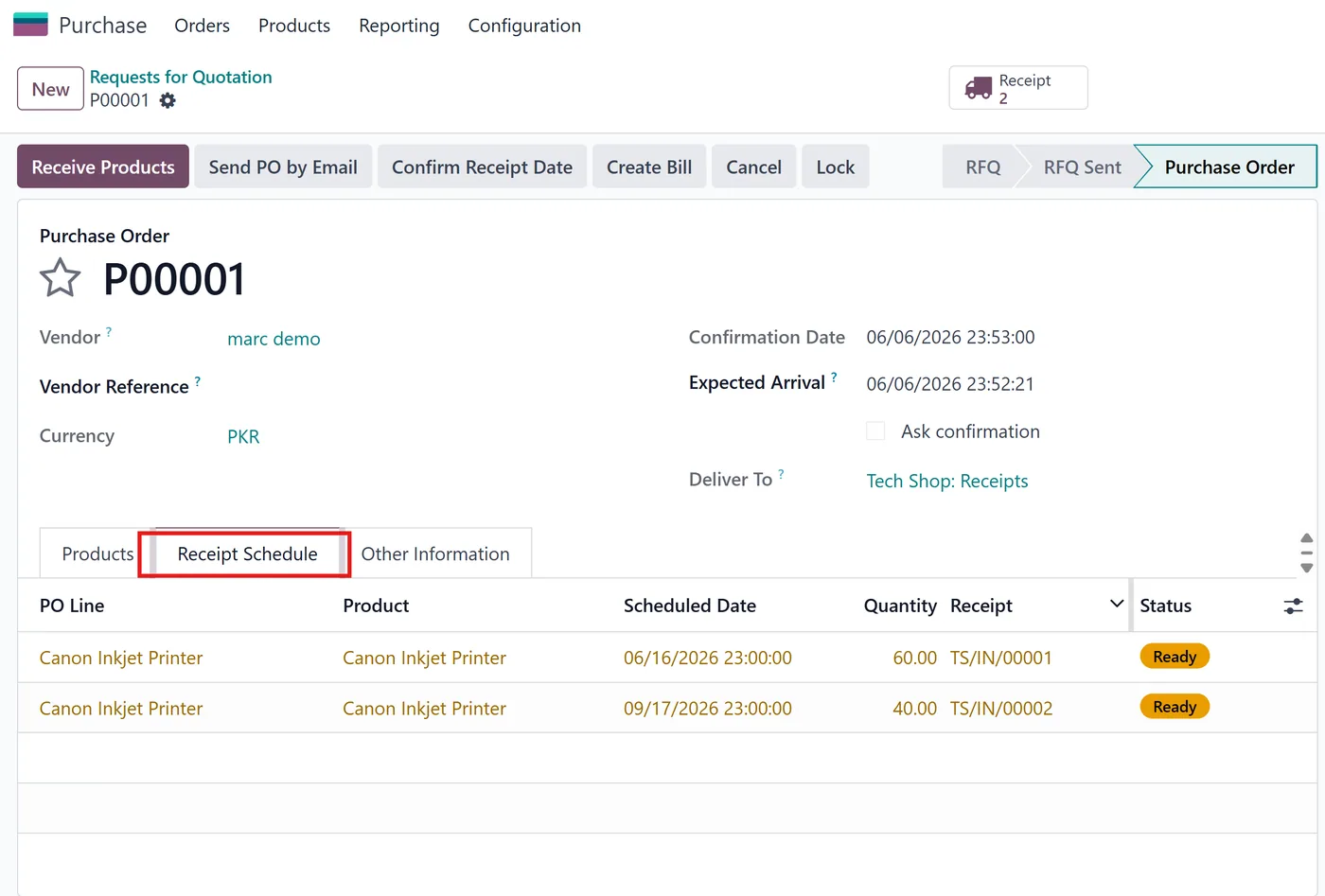Click scheduled date 09/17/2026 23:00:00

(707, 709)
